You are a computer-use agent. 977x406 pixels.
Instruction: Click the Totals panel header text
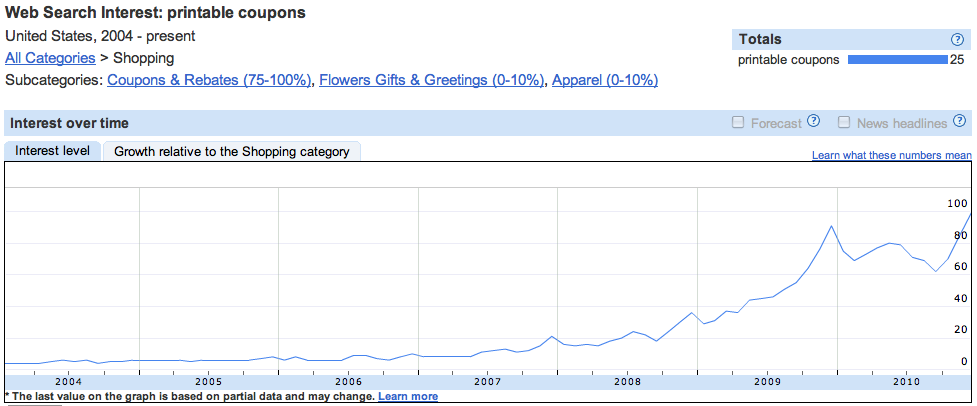760,40
